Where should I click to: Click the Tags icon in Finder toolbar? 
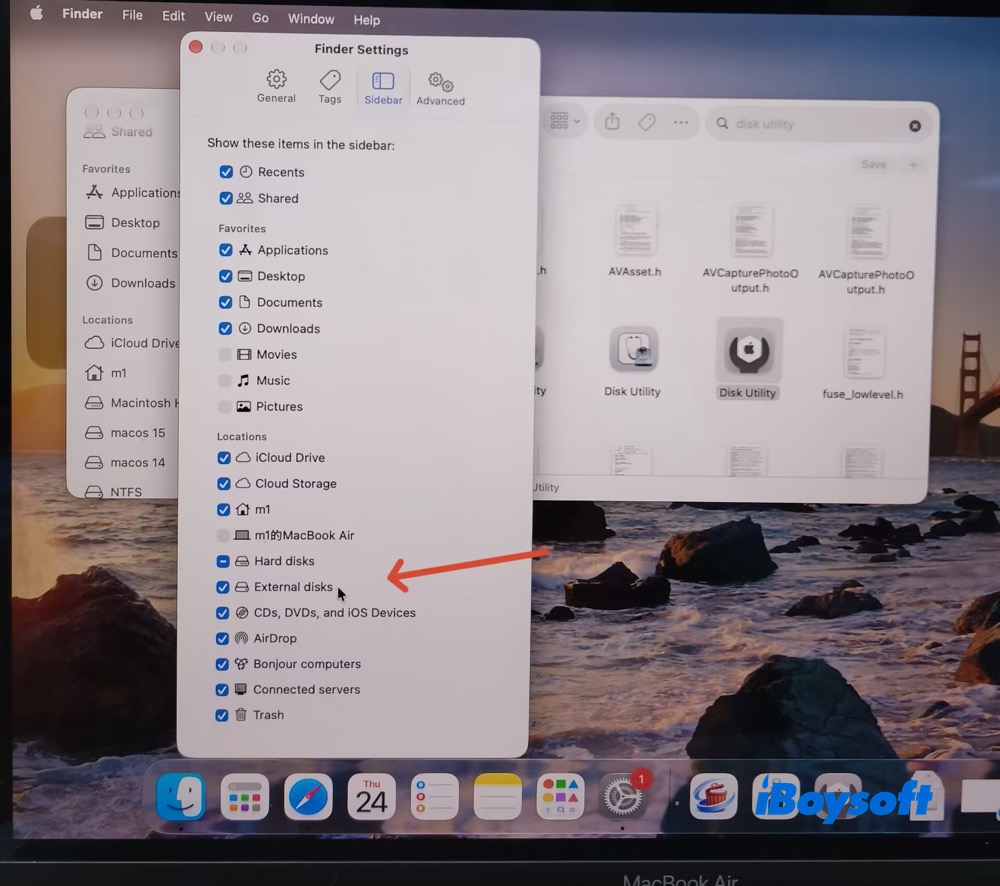coord(647,122)
